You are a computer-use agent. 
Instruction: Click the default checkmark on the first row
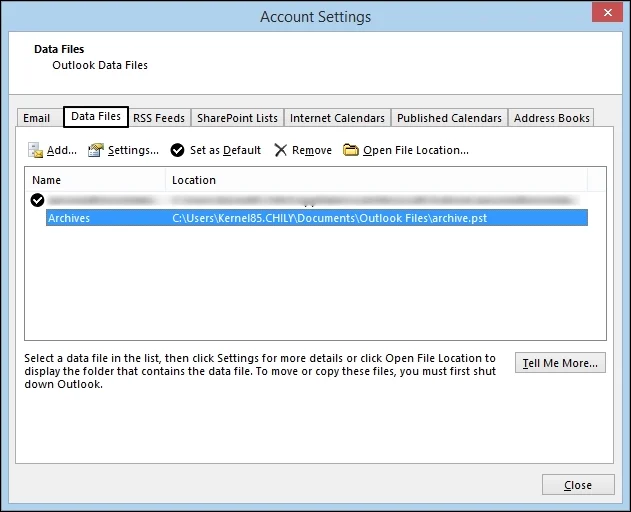pos(37,200)
